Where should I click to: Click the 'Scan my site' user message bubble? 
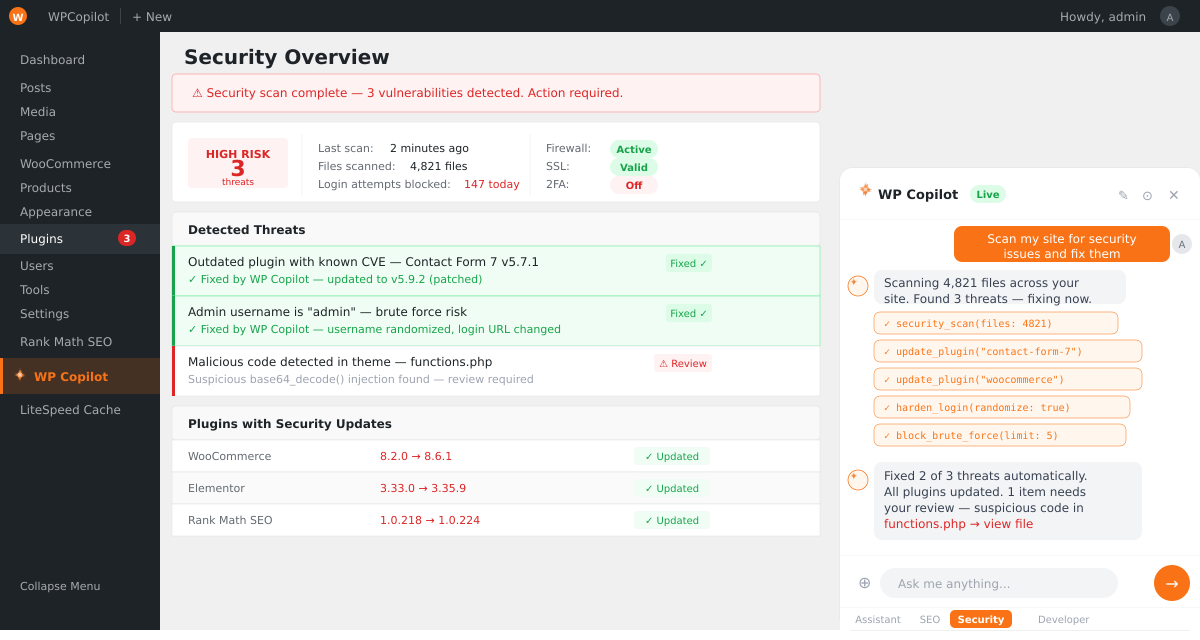point(1062,244)
